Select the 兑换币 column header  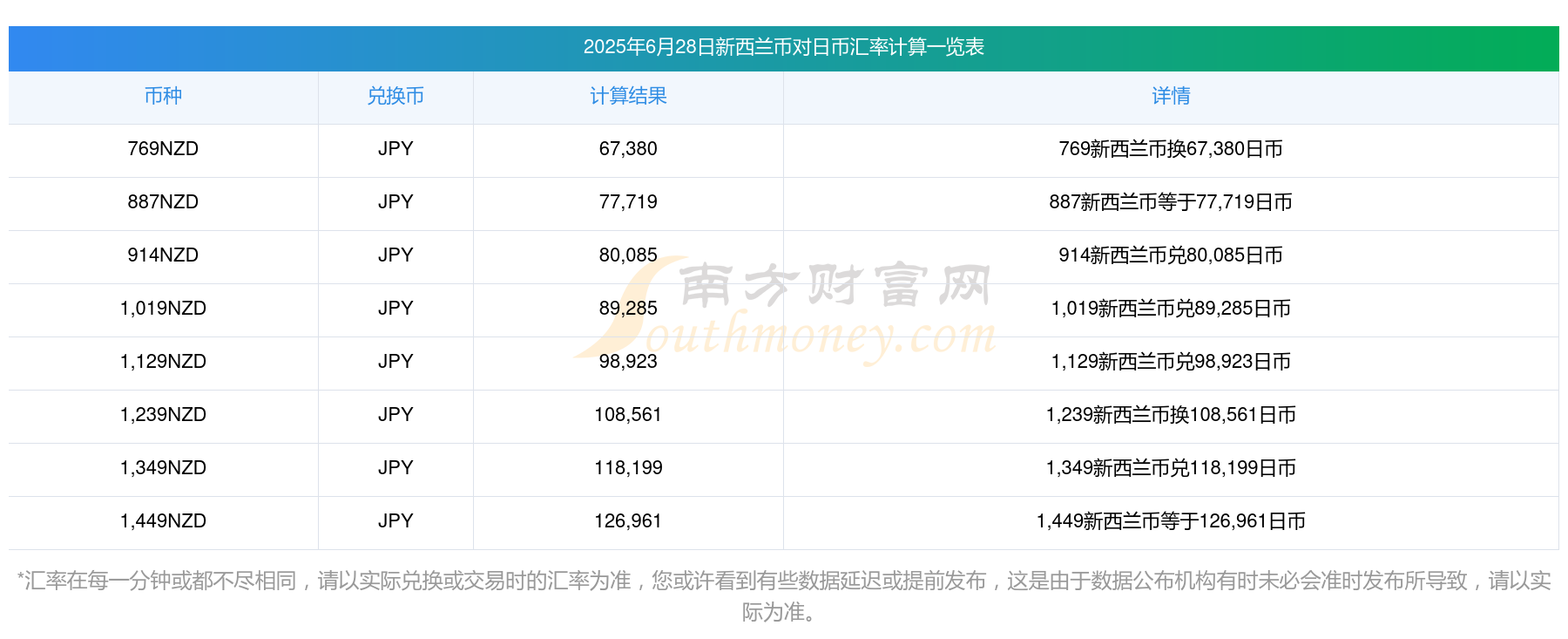pyautogui.click(x=395, y=96)
